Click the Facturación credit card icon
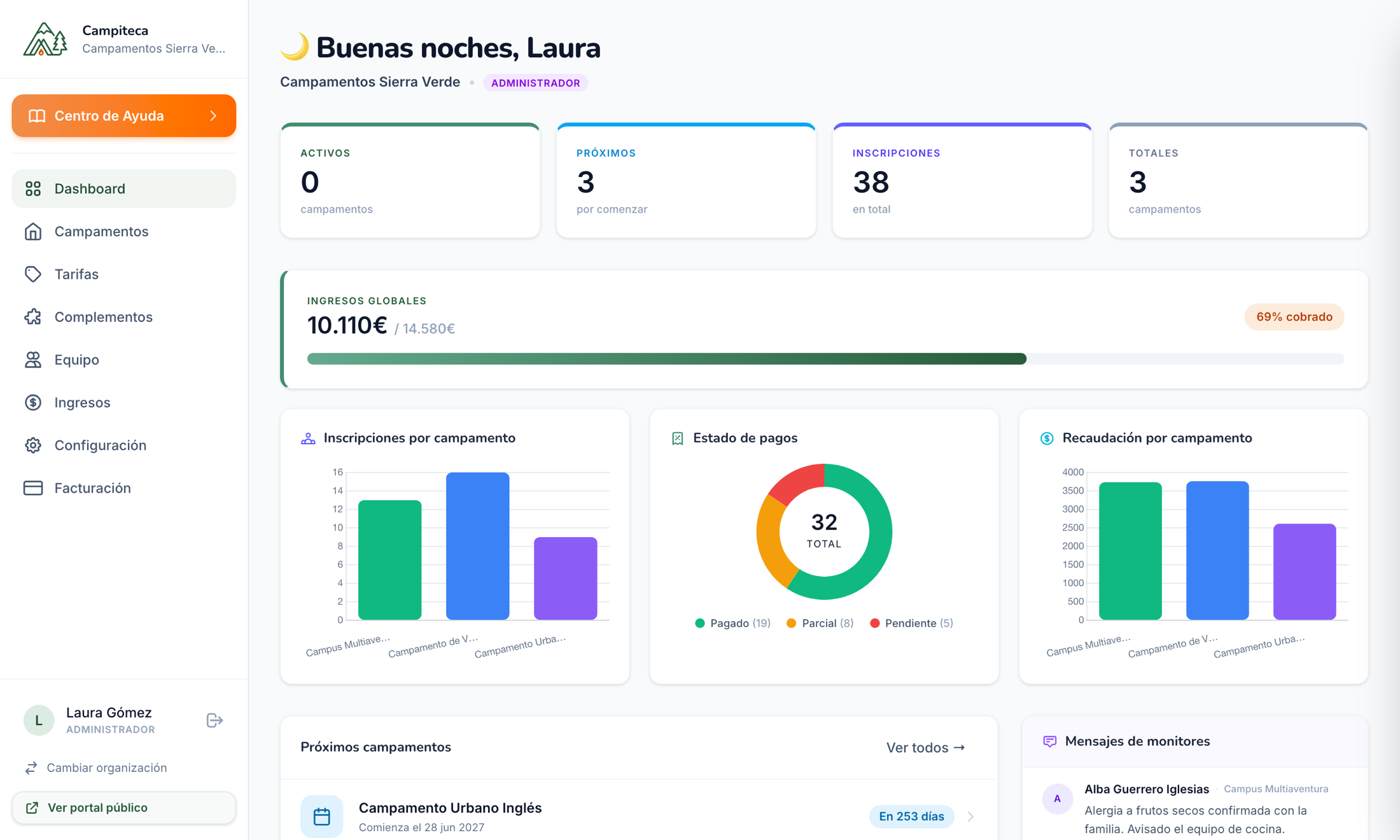The height and width of the screenshot is (840, 1400). [33, 488]
